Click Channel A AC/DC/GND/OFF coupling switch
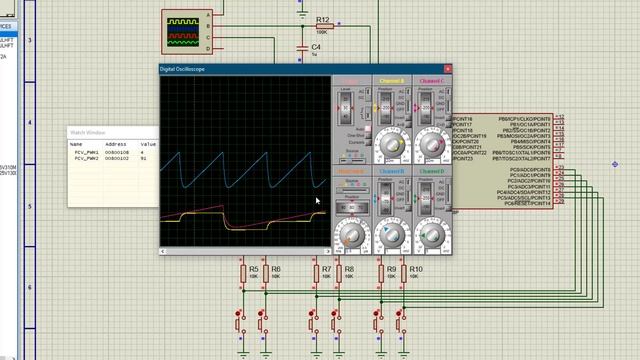640x360 pixels. 408,100
